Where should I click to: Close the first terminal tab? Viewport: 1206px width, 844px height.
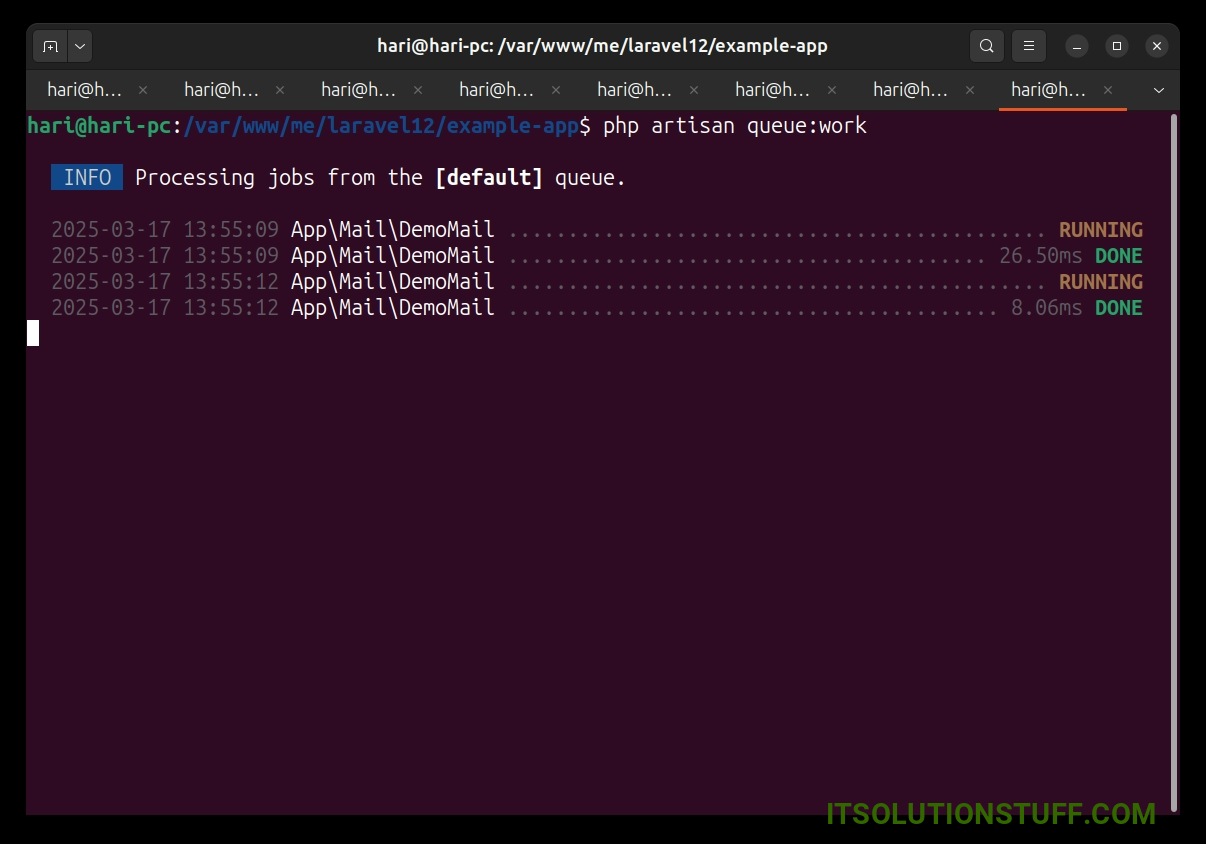(x=143, y=90)
